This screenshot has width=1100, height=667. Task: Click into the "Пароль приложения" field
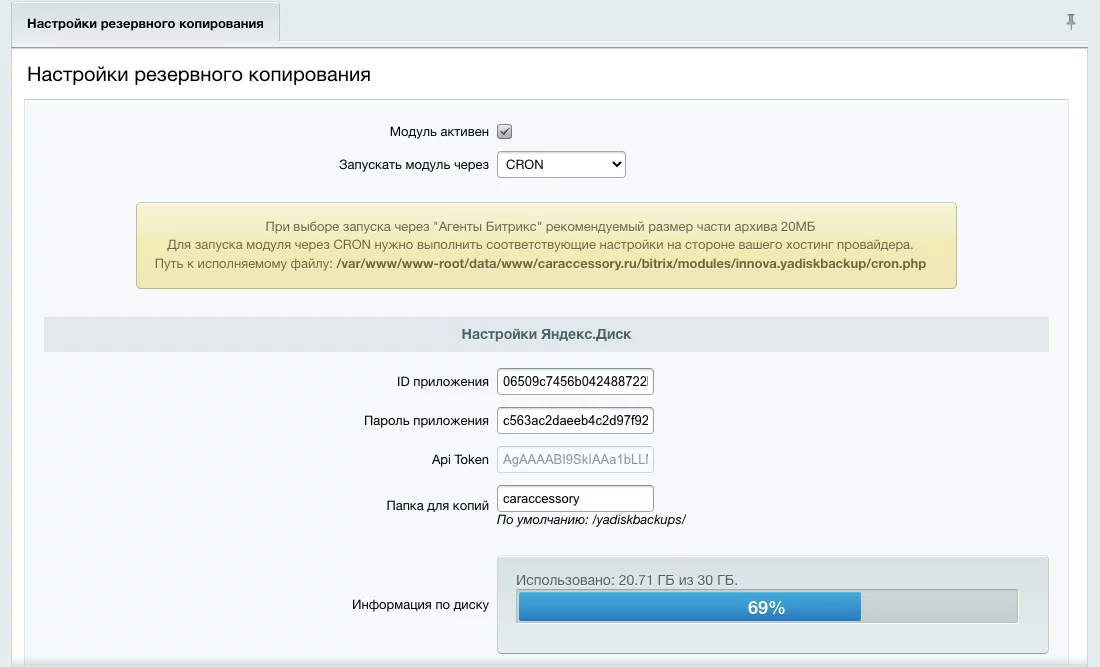click(575, 421)
